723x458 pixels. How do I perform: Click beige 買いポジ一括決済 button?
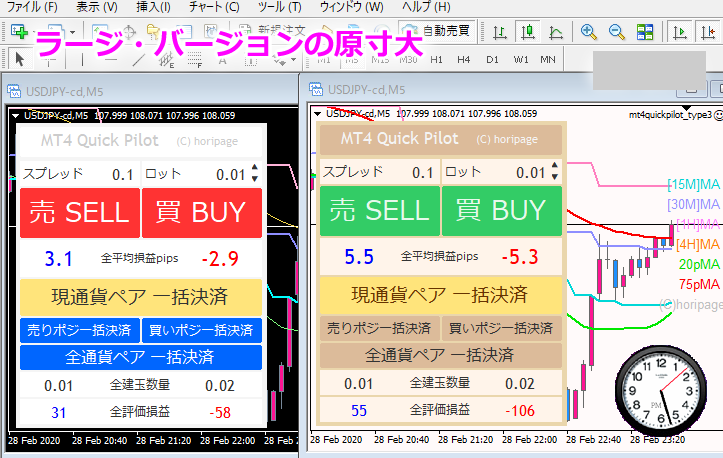pos(502,328)
